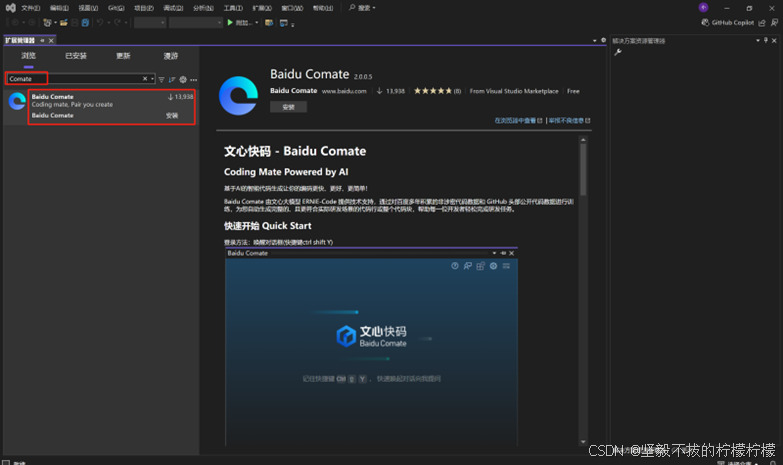The height and width of the screenshot is (465, 783).
Task: Open the undo history dropdown arrow
Action: pos(108,22)
